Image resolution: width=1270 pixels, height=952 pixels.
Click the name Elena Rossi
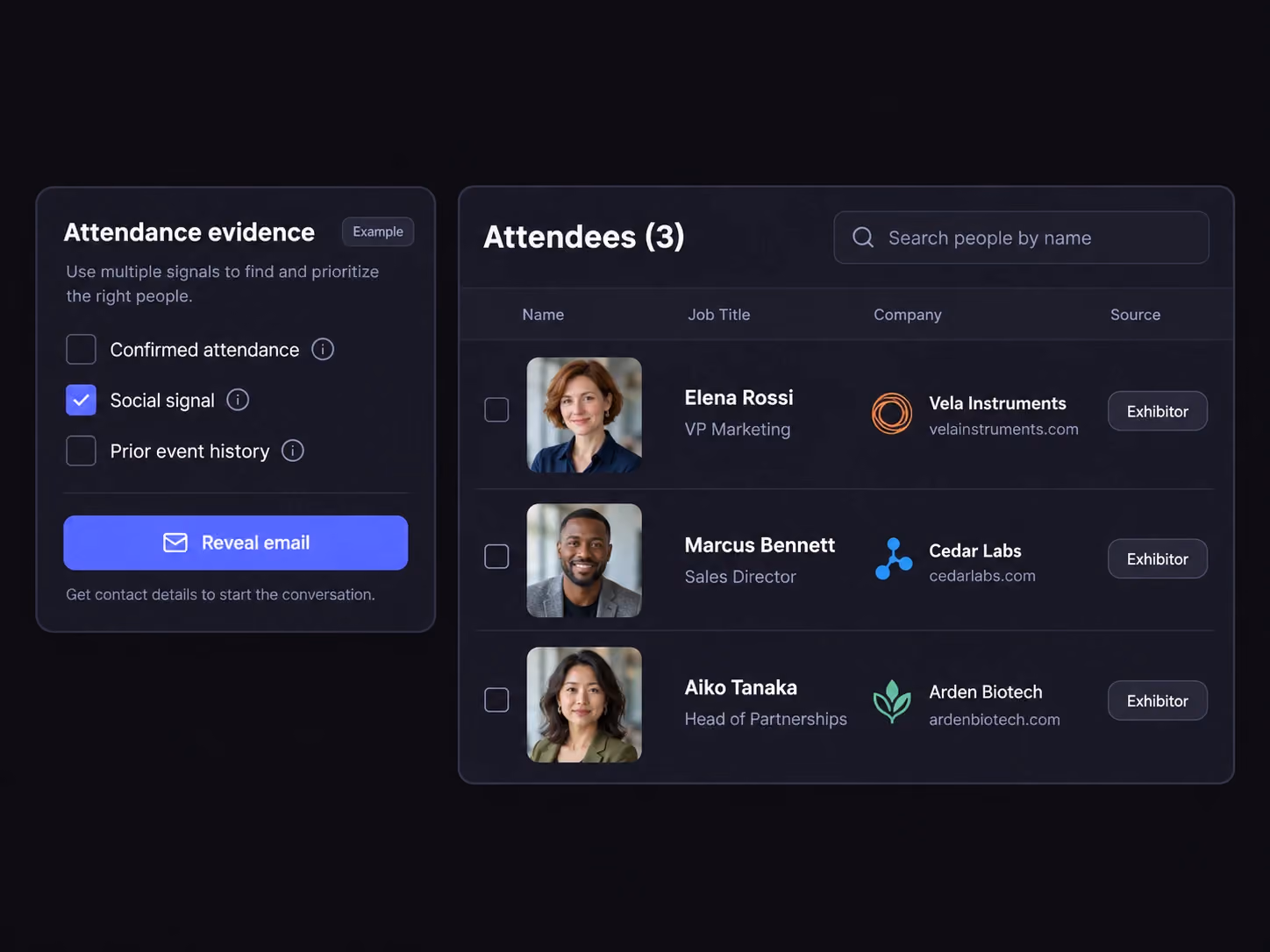point(738,398)
